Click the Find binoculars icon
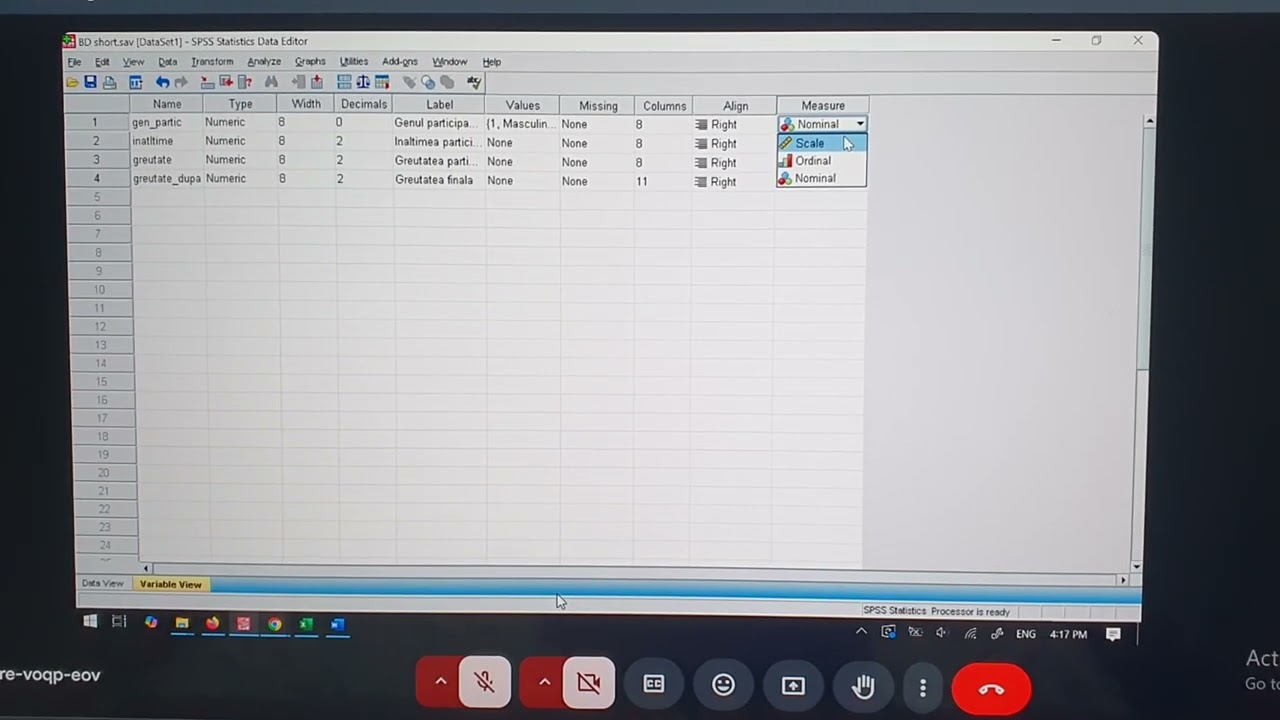Image resolution: width=1280 pixels, height=720 pixels. coord(271,83)
